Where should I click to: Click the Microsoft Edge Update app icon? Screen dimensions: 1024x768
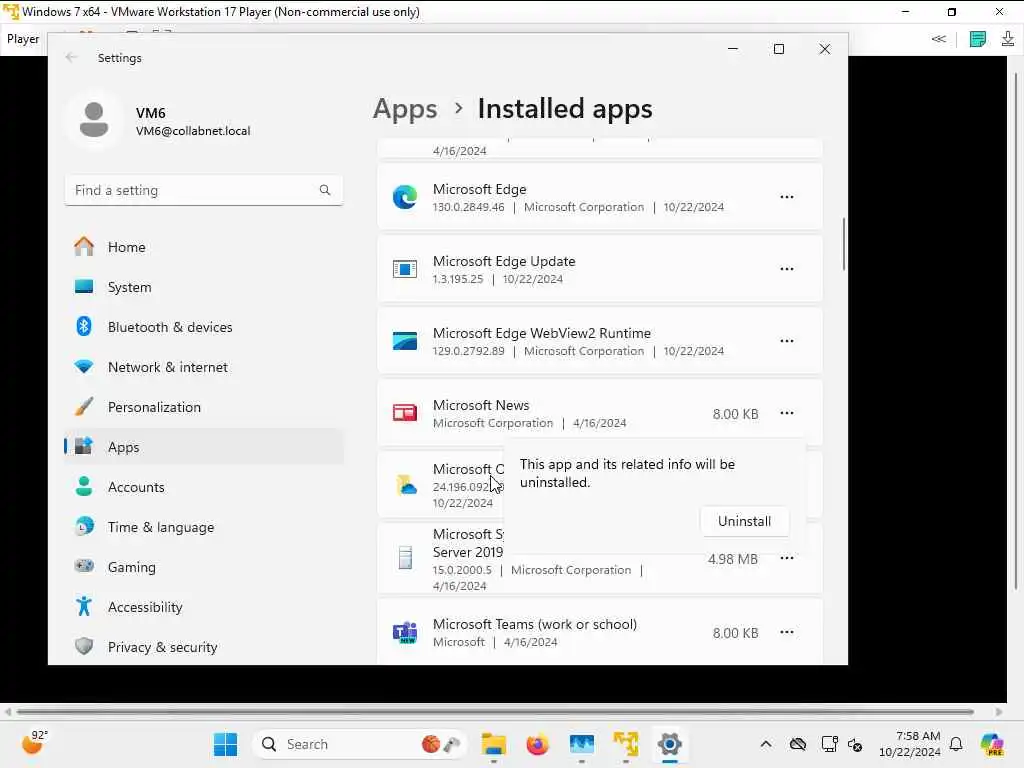pyautogui.click(x=405, y=269)
